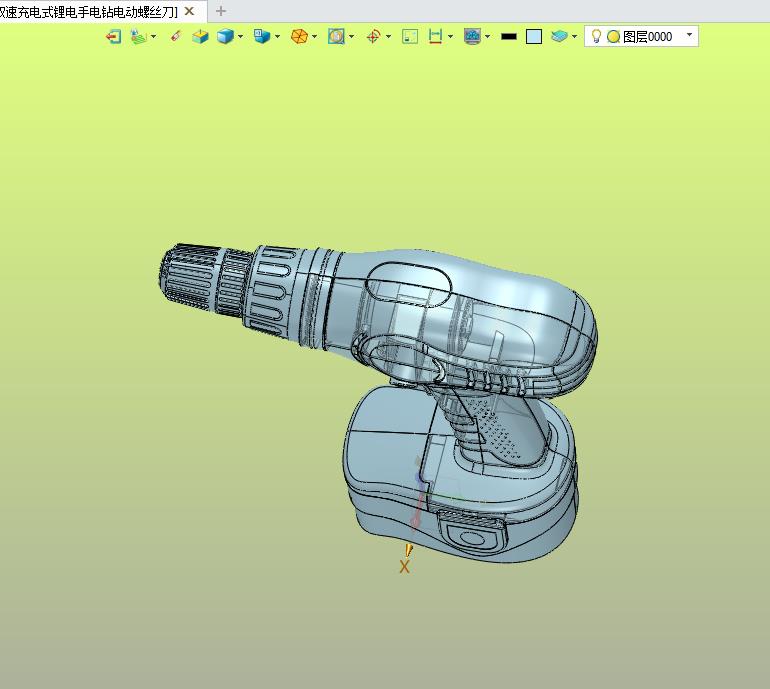Click the monitor display settings icon

pyautogui.click(x=472, y=36)
